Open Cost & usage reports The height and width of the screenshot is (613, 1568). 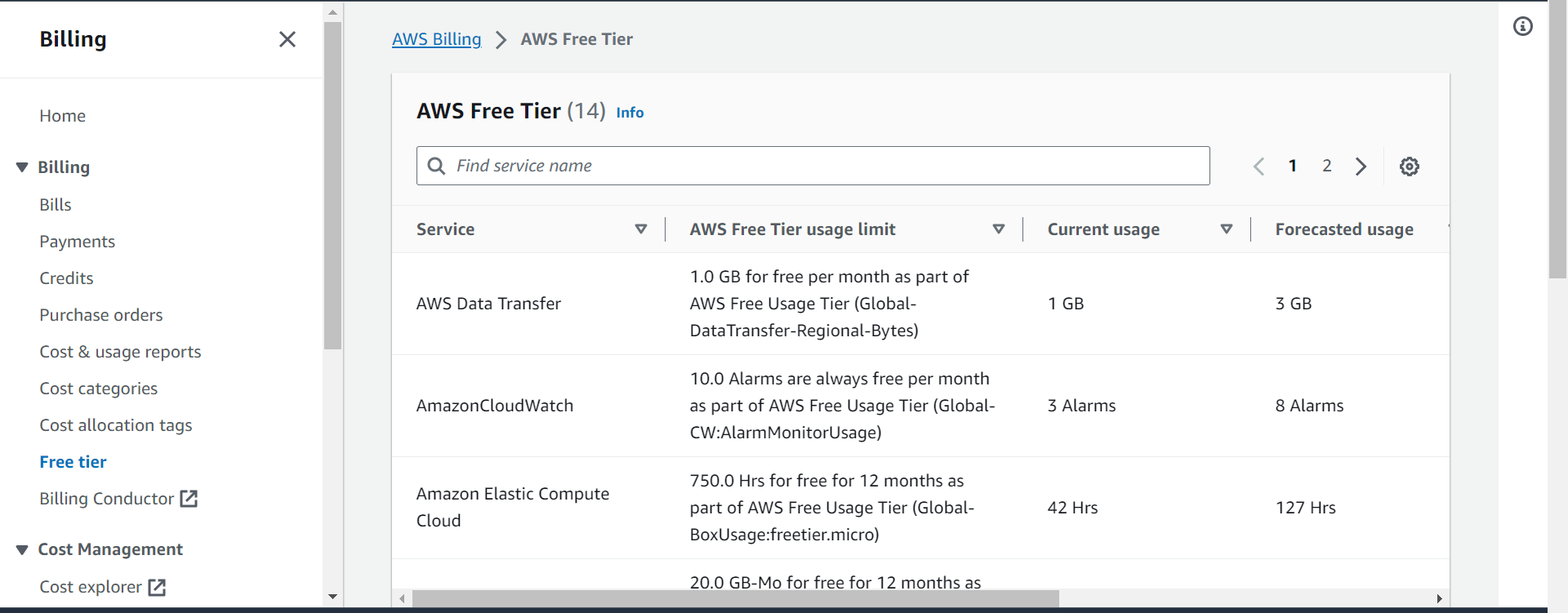click(x=120, y=352)
